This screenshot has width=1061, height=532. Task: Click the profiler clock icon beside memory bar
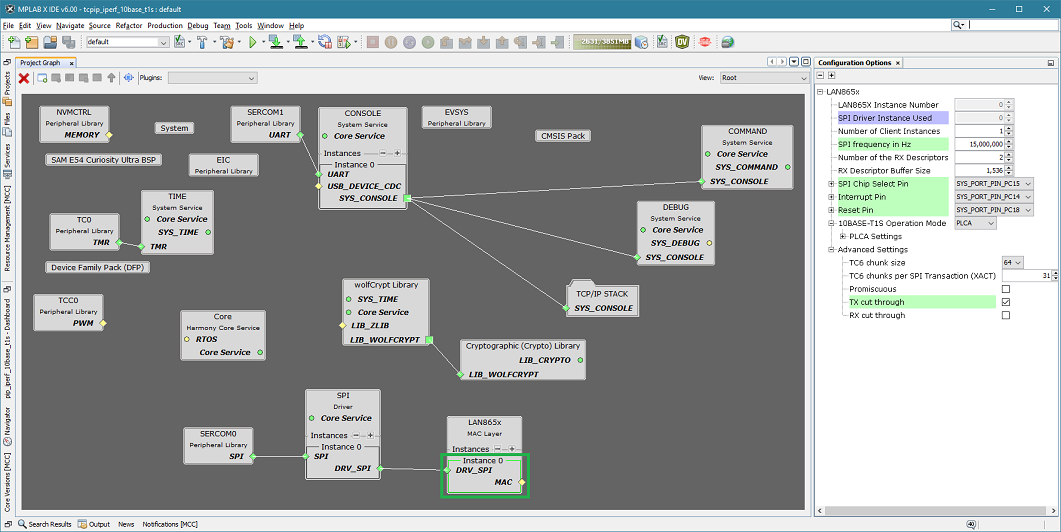point(641,42)
